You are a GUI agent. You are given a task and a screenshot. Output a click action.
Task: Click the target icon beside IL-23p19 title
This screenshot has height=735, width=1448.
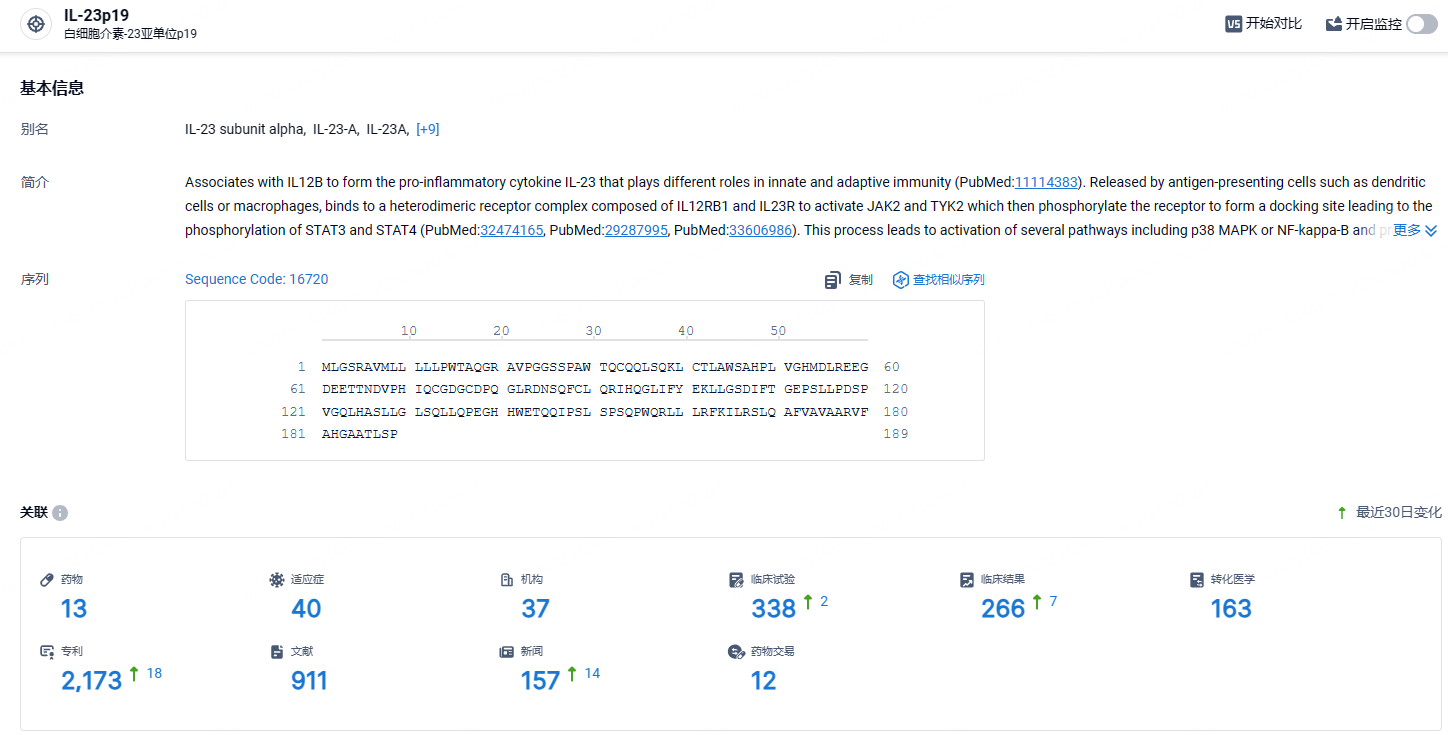pyautogui.click(x=36, y=24)
